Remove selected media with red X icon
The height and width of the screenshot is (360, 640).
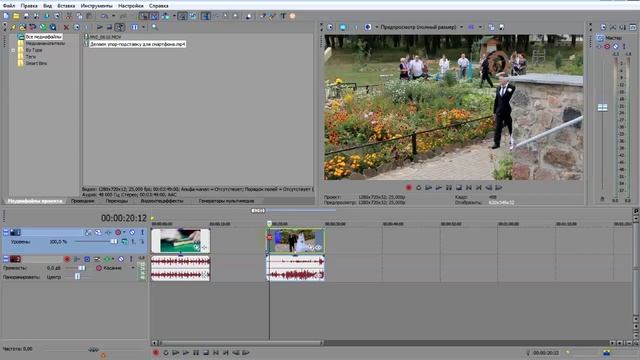(66, 27)
